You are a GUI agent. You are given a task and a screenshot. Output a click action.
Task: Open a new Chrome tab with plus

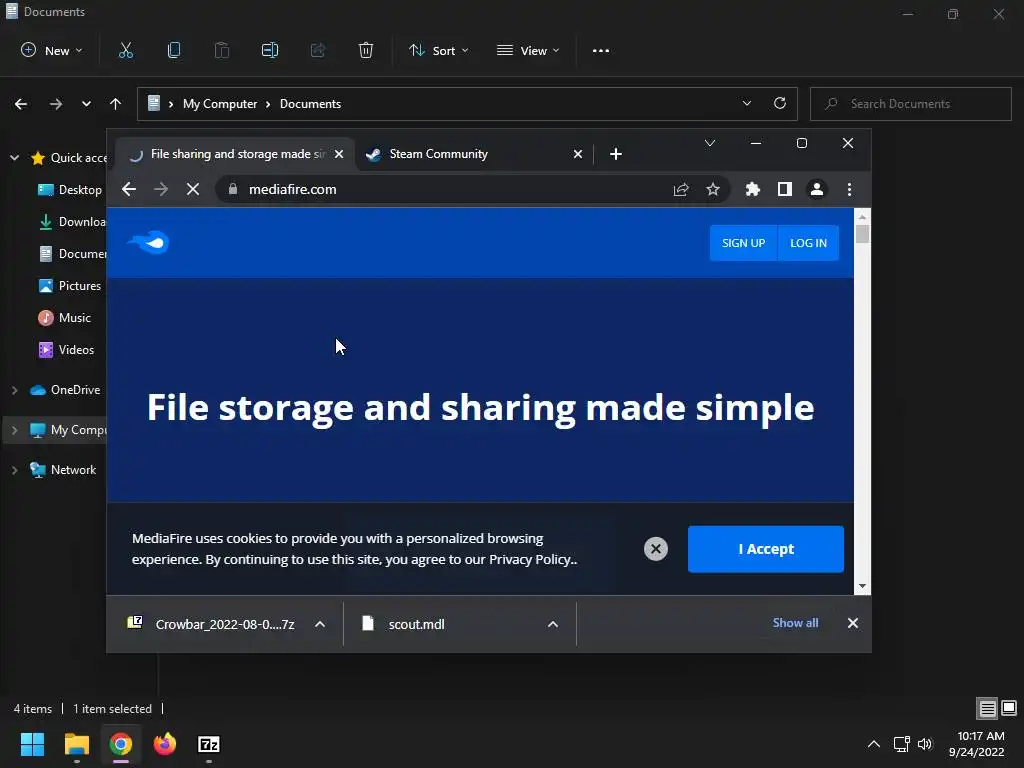coord(616,154)
